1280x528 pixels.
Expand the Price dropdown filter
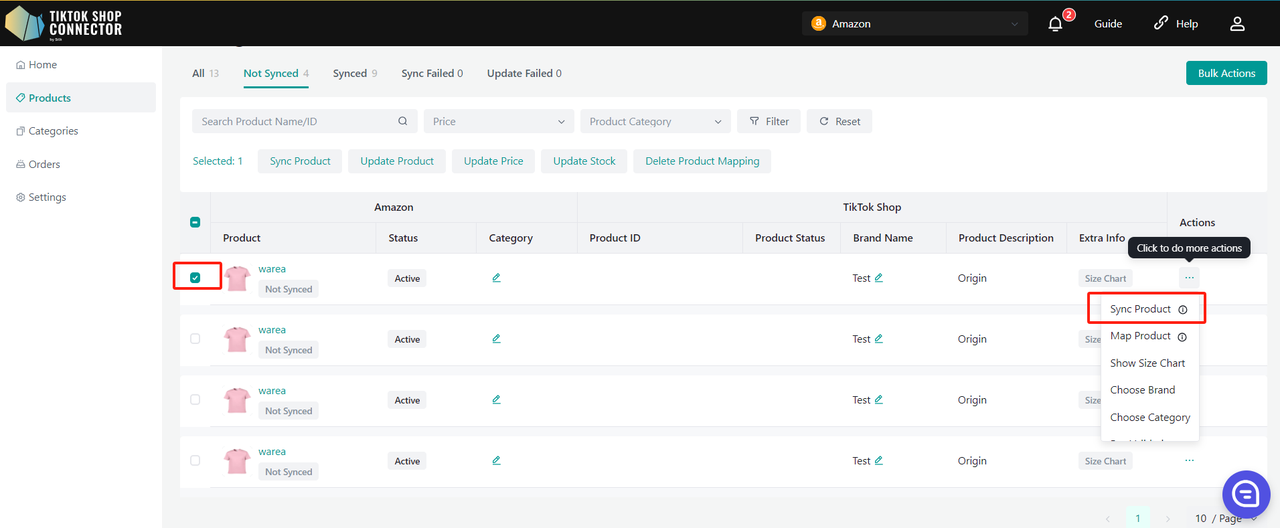tap(499, 121)
